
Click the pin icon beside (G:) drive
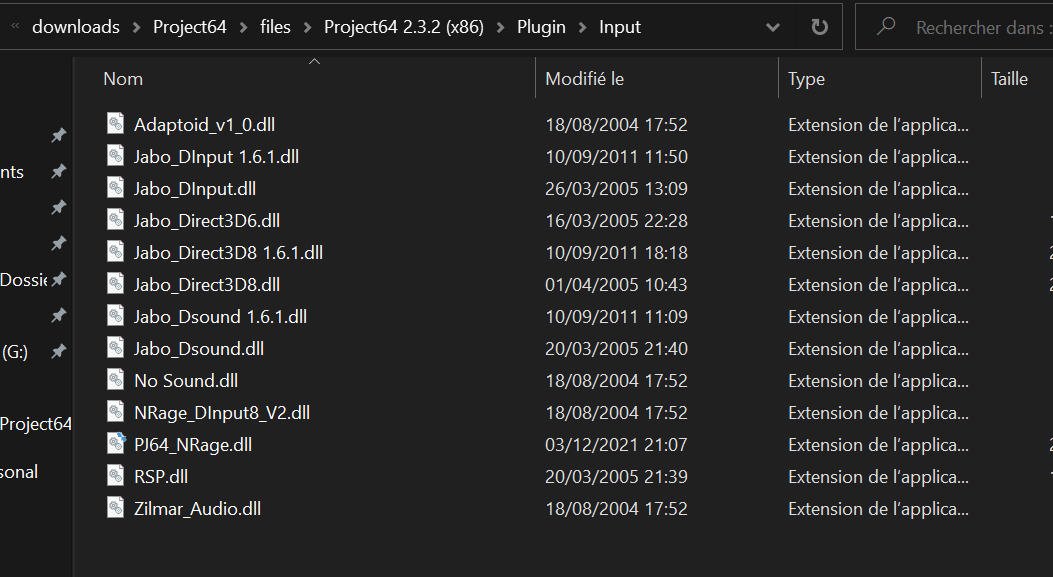(x=59, y=351)
